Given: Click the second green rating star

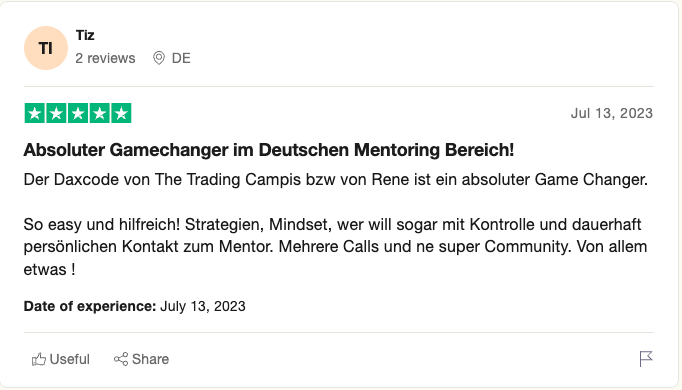Looking at the screenshot, I should pyautogui.click(x=56, y=113).
